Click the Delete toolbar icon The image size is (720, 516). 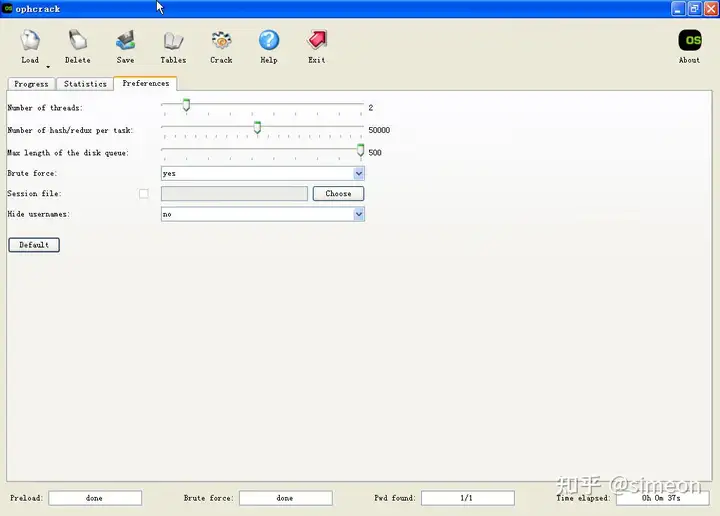78,41
